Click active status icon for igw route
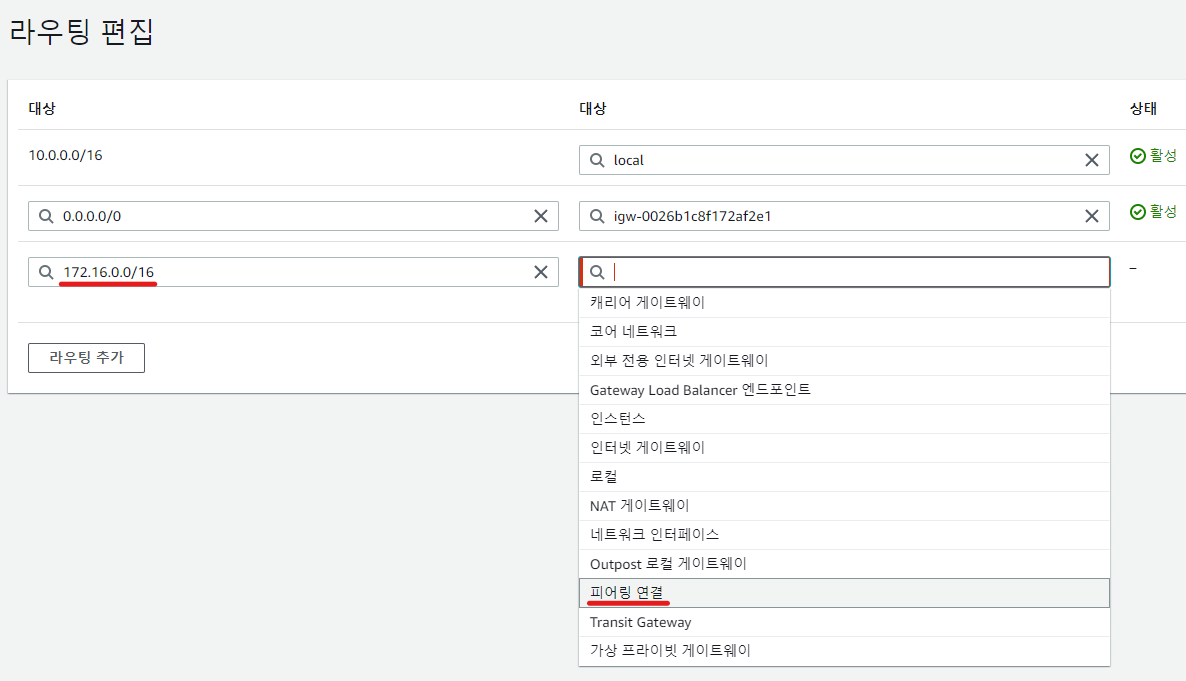 1137,212
